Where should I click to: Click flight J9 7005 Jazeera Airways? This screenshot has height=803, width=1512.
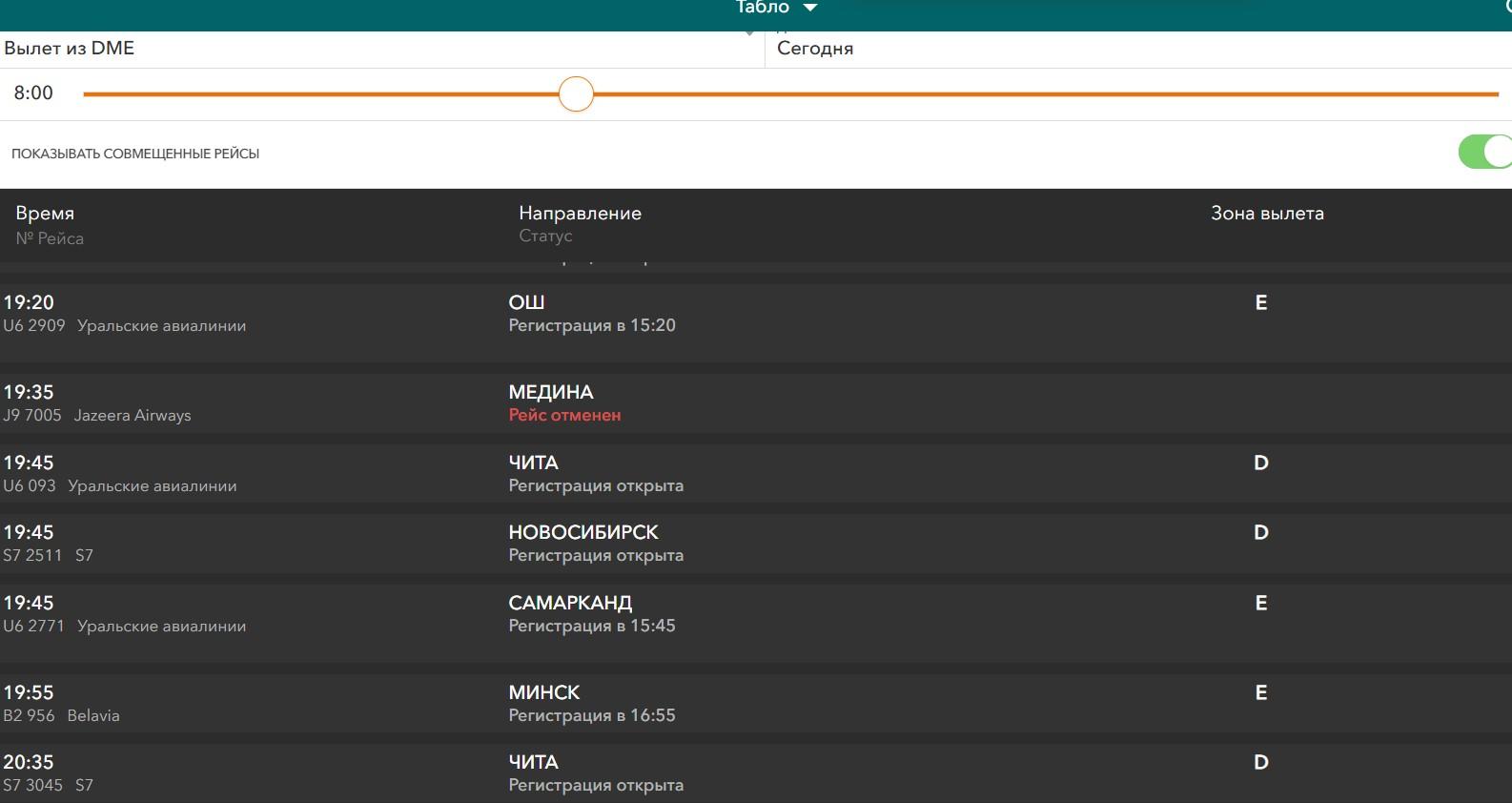click(97, 416)
